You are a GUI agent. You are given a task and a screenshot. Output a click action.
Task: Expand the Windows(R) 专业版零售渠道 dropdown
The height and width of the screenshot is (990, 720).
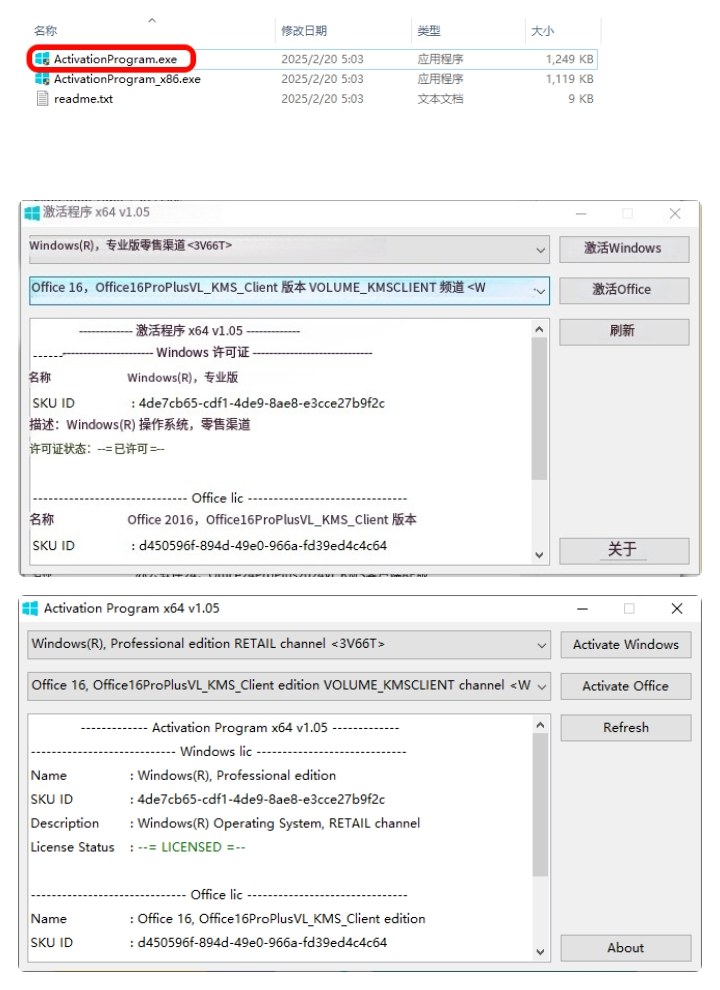[x=540, y=249]
